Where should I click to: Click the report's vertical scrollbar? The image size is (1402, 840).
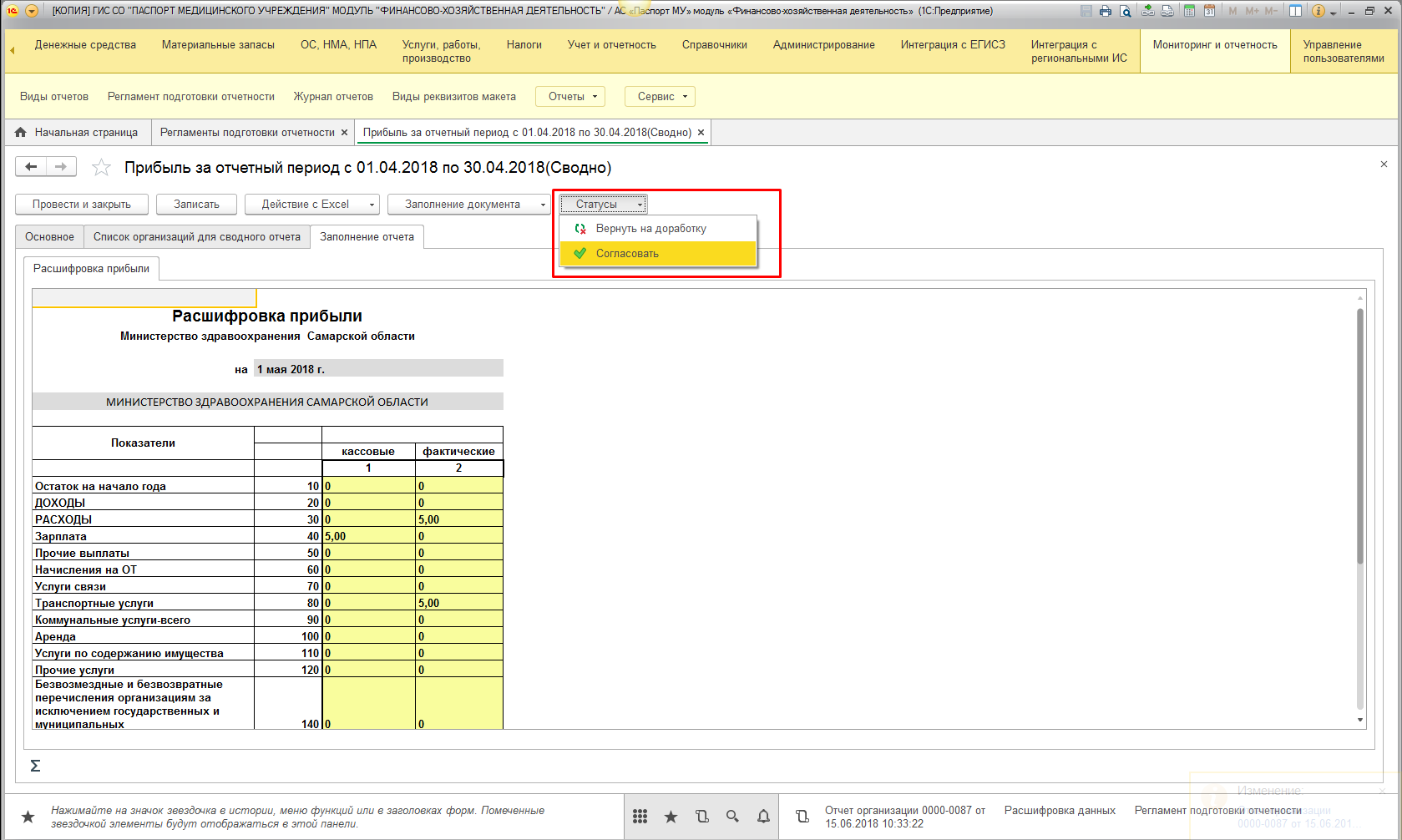[1359, 434]
